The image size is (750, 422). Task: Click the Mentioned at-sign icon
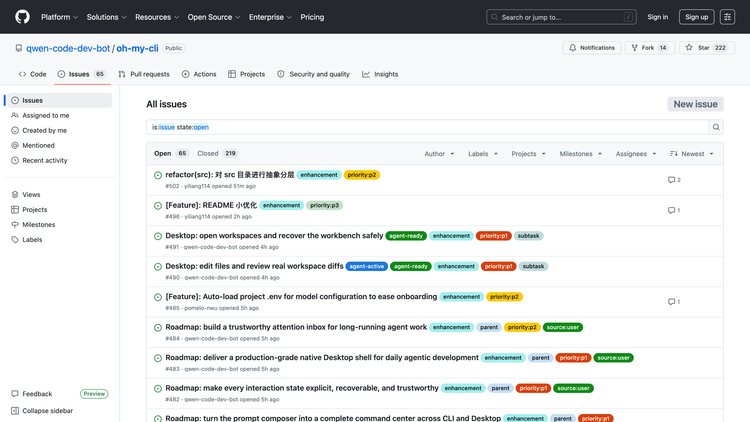click(x=15, y=145)
